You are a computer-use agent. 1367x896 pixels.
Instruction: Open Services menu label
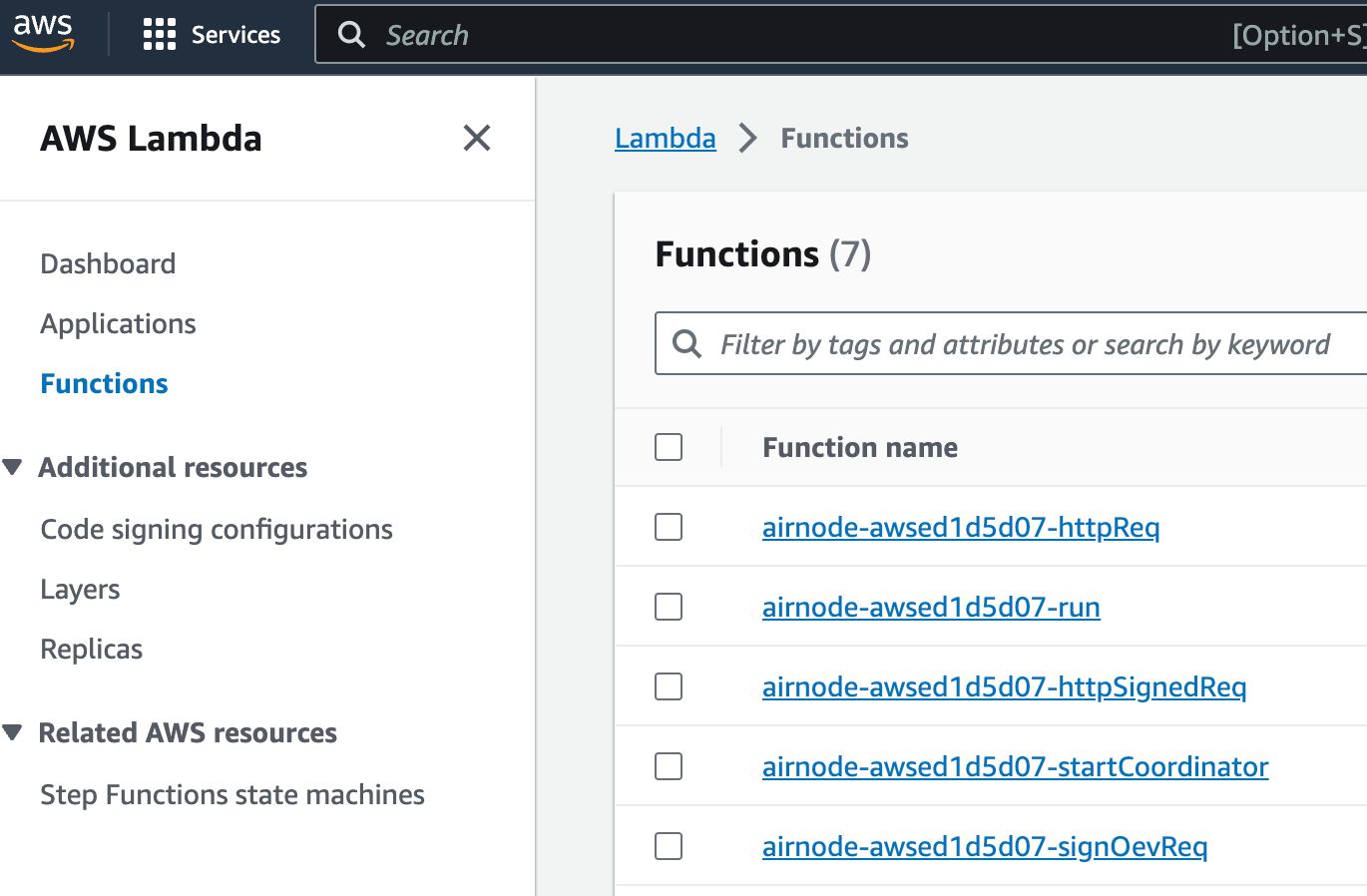click(x=235, y=34)
